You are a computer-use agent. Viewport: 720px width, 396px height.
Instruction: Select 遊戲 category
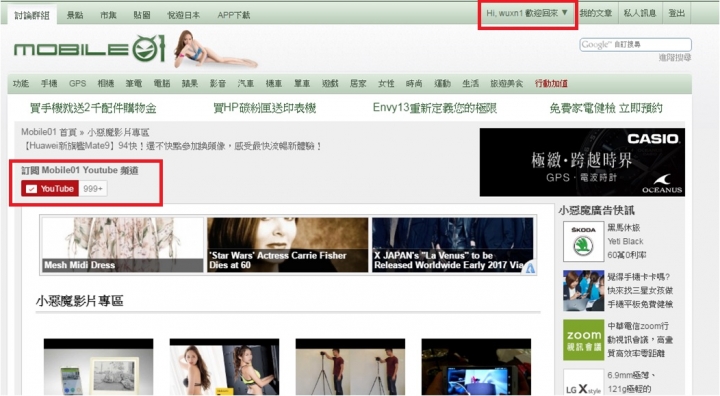click(x=330, y=84)
